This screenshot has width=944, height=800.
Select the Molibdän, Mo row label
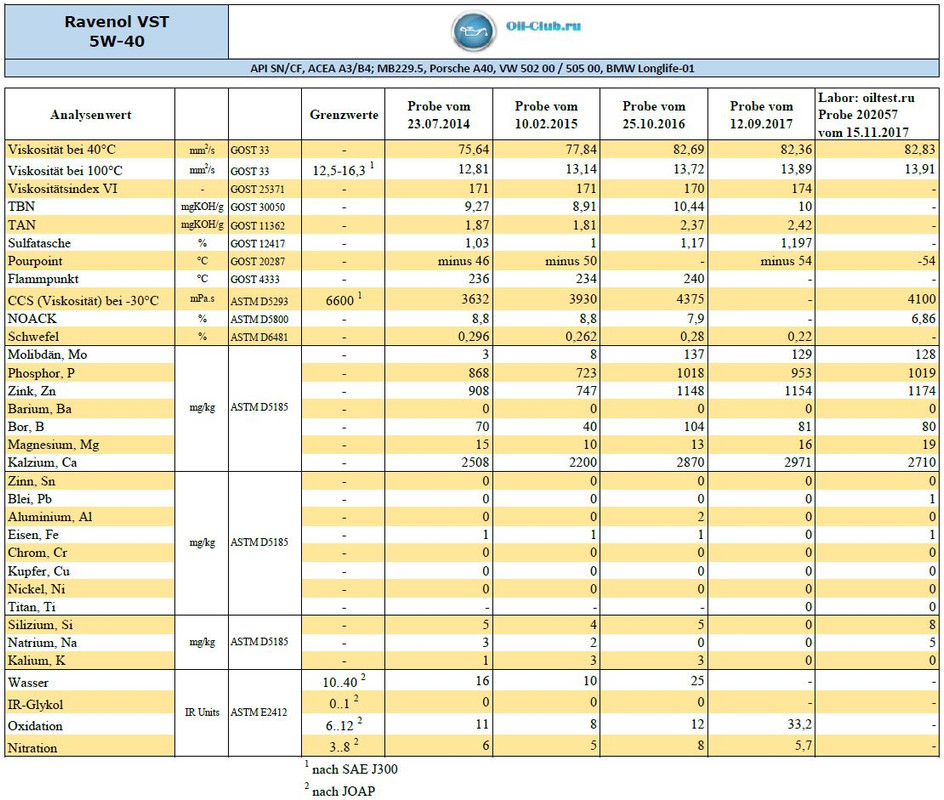pos(47,355)
